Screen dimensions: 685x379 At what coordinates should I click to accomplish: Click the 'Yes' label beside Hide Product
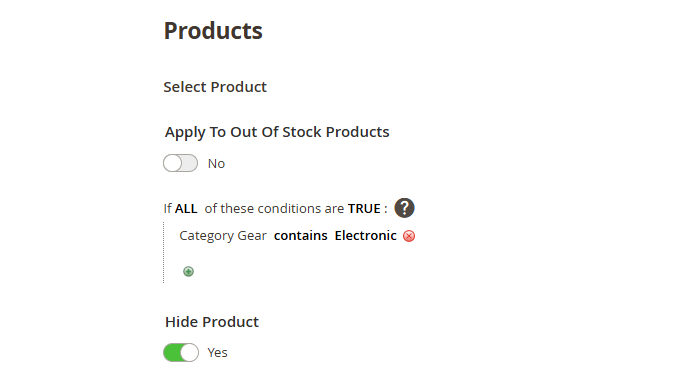[217, 352]
